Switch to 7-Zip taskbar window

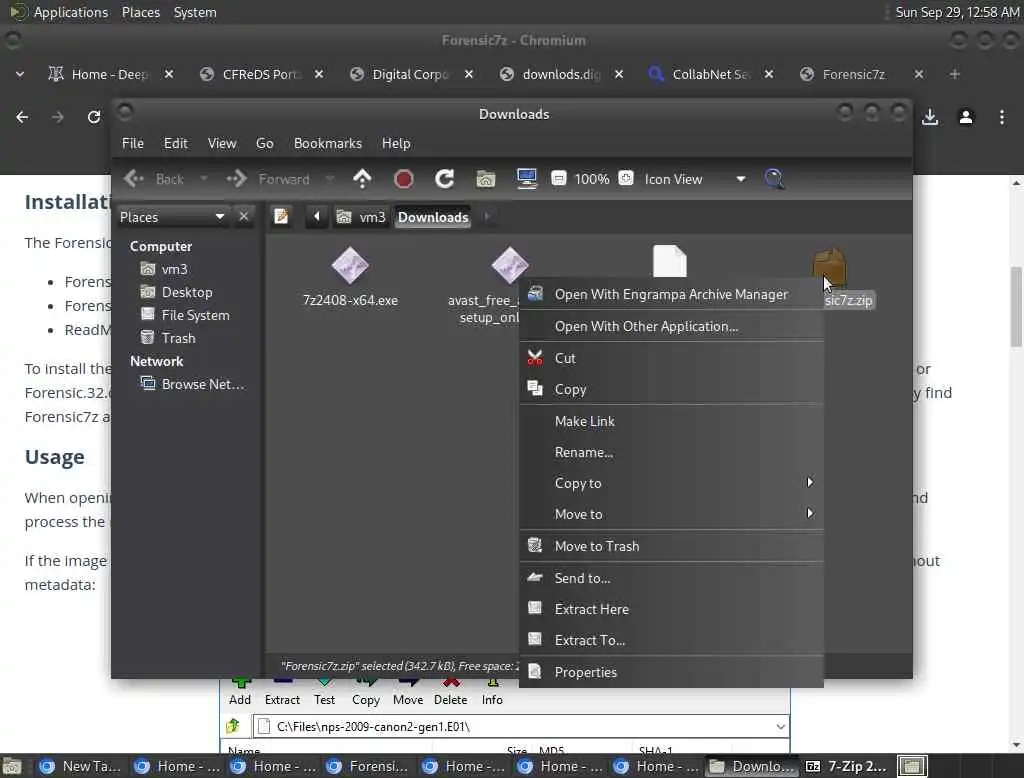(846, 766)
